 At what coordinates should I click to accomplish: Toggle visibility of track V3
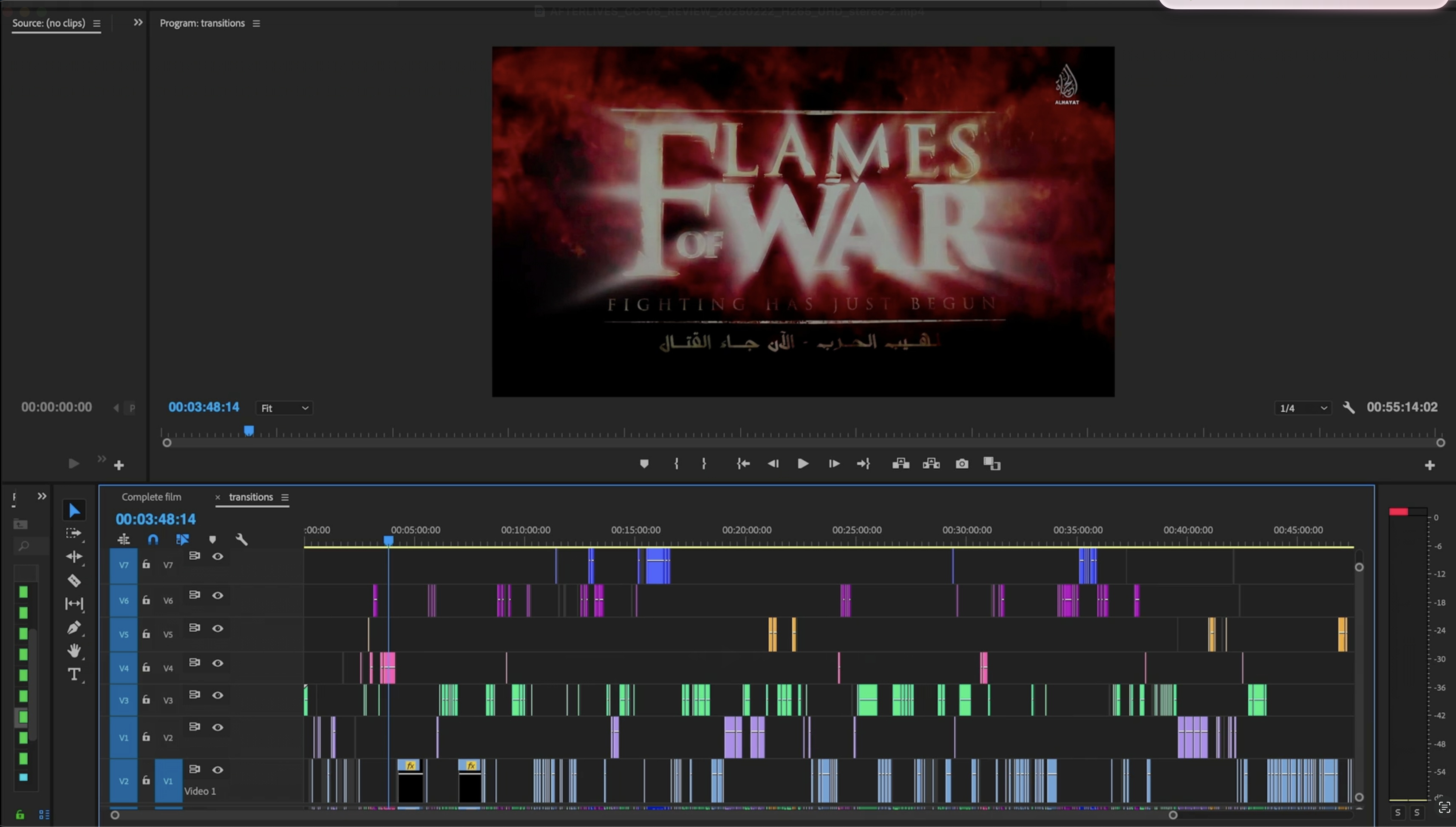(x=218, y=695)
